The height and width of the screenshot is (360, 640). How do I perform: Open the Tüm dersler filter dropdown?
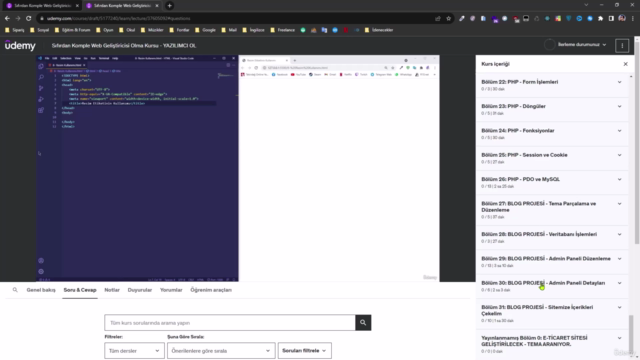coord(134,351)
